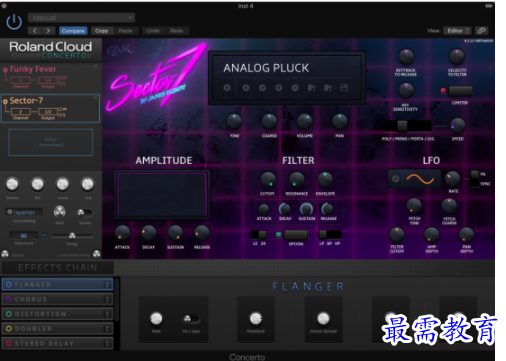Toggle the Flanger Hz/sync switch
This screenshot has width=506, height=361.
191,319
